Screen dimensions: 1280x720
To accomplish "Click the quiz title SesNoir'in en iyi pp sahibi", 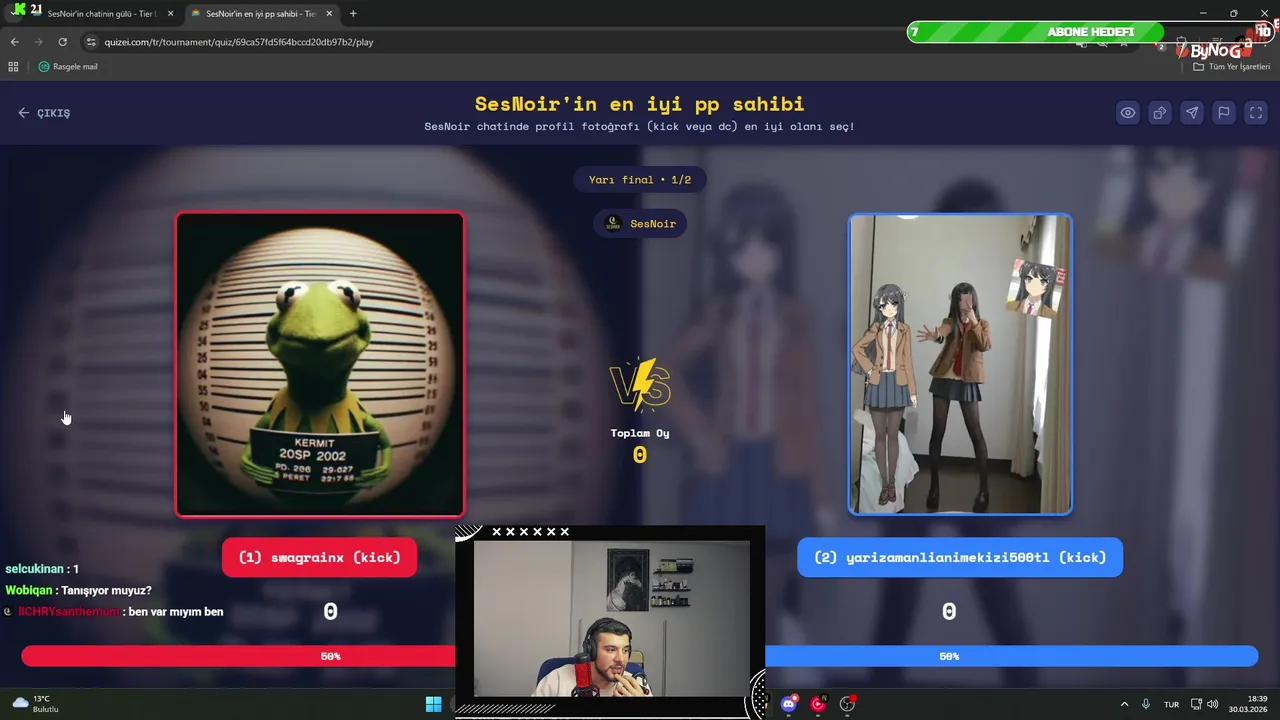I will [x=640, y=104].
